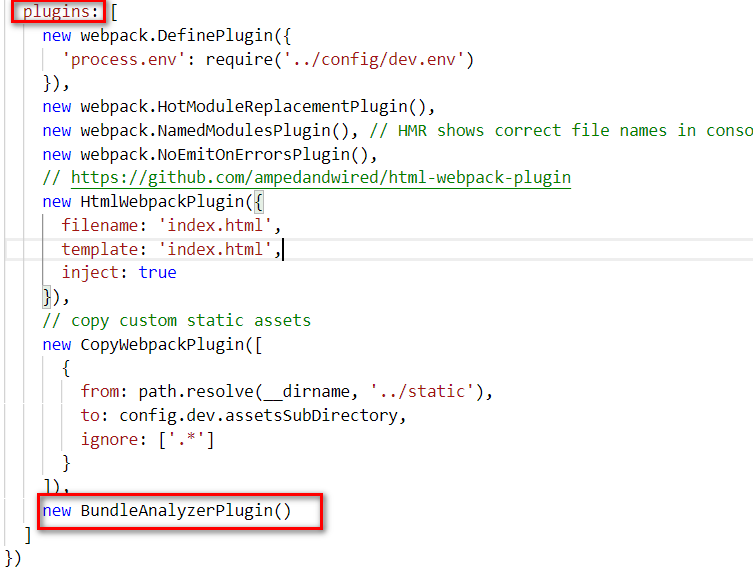Click the 'plugins:' key text

[61, 12]
